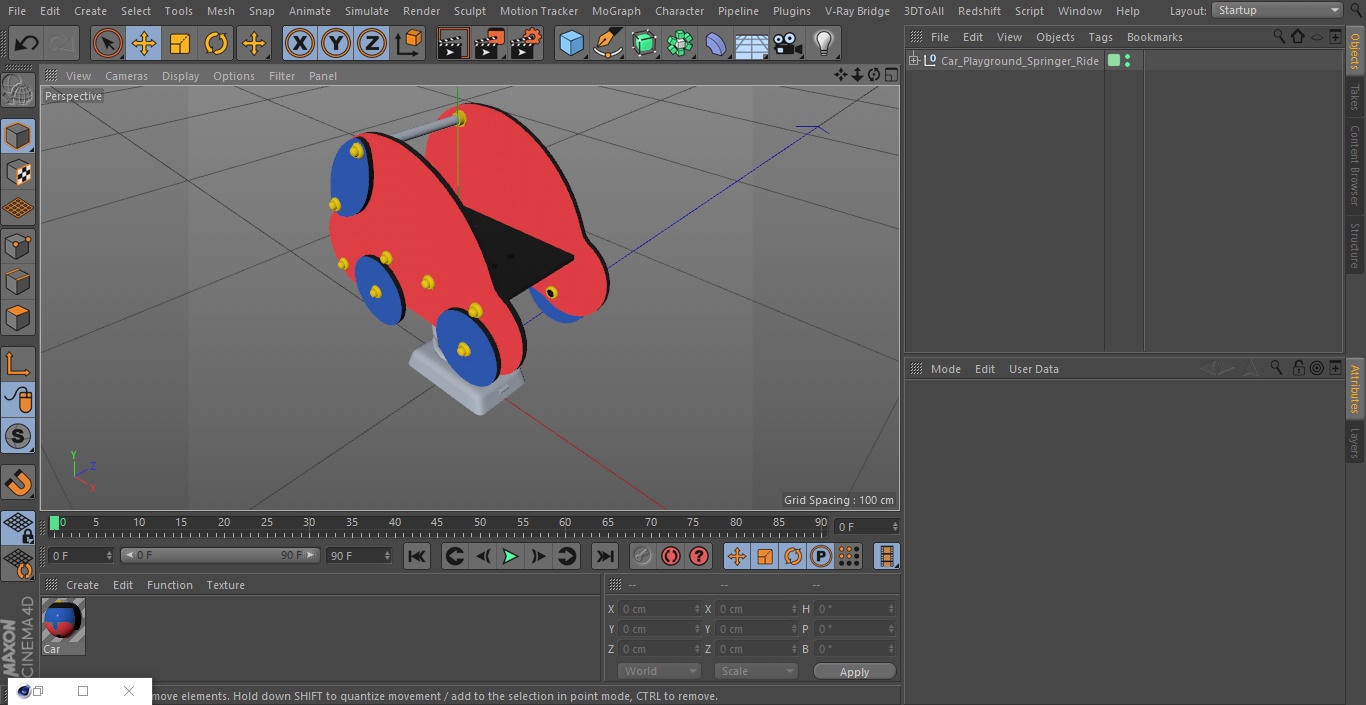Toggle Position keyframe recording
Image resolution: width=1366 pixels, height=705 pixels.
[x=737, y=556]
